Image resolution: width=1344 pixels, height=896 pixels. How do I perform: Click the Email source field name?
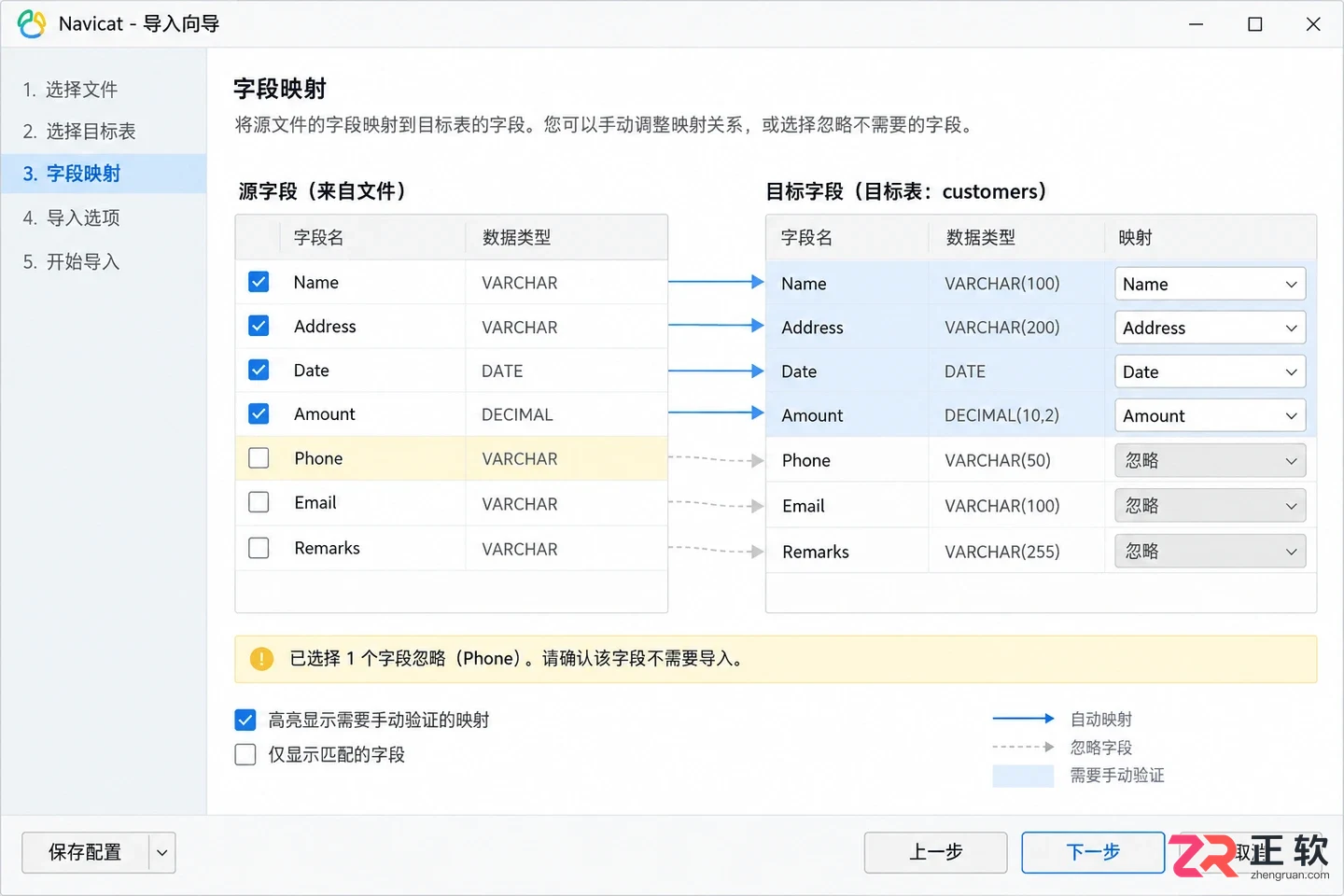click(x=315, y=503)
